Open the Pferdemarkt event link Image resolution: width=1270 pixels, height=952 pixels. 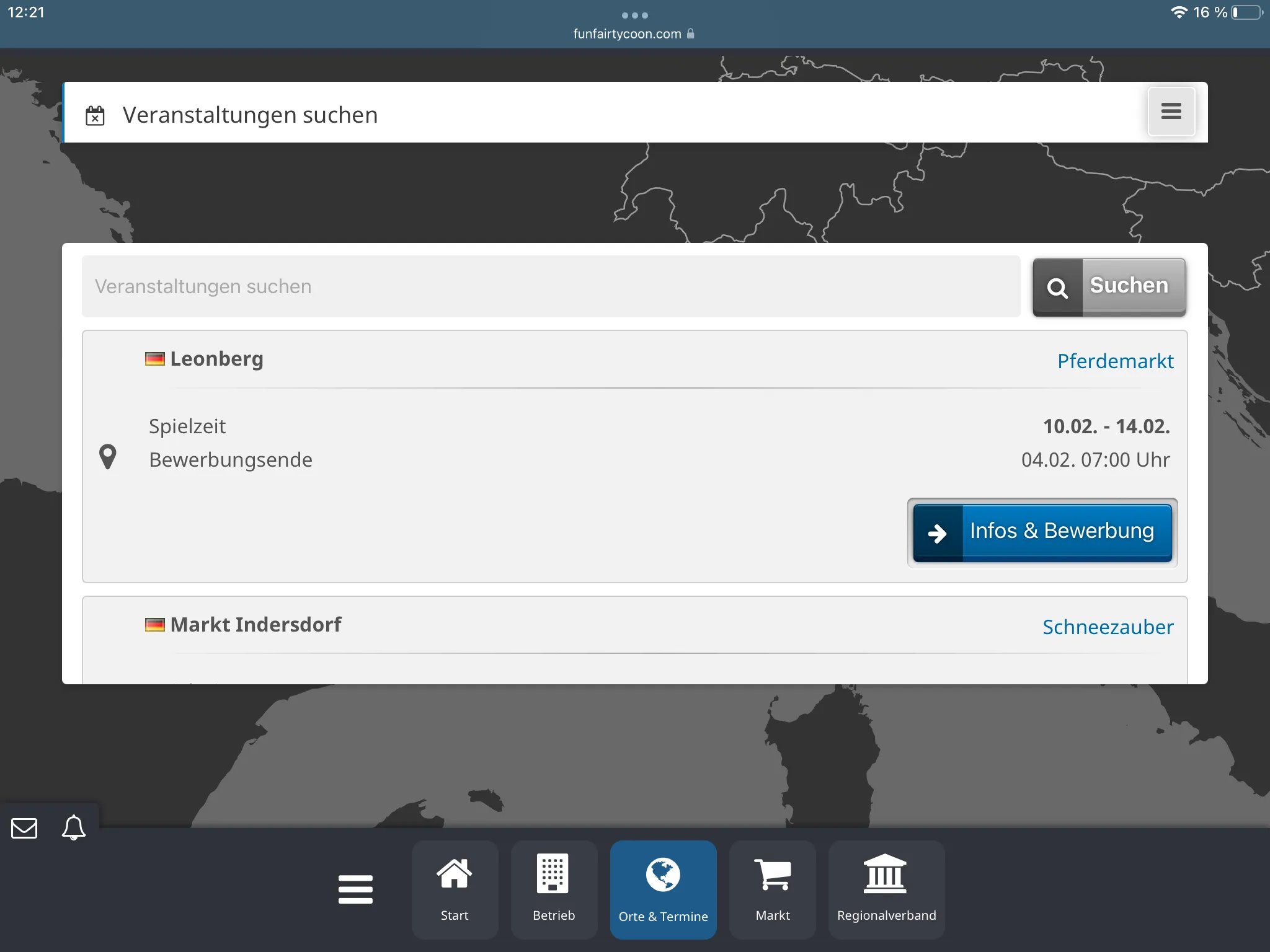click(x=1115, y=361)
